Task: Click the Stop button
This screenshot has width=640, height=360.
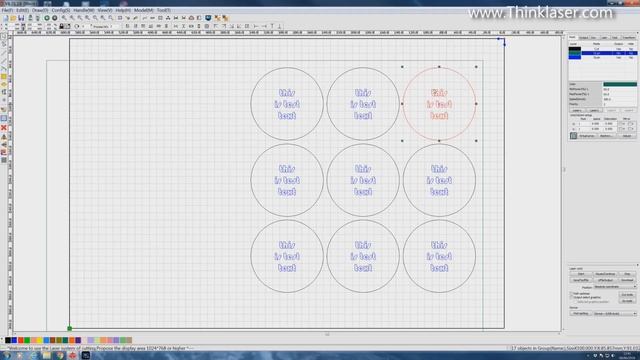Action: tap(627, 274)
